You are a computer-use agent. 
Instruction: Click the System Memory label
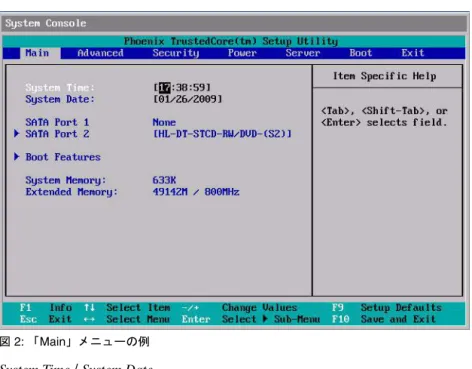(x=66, y=180)
